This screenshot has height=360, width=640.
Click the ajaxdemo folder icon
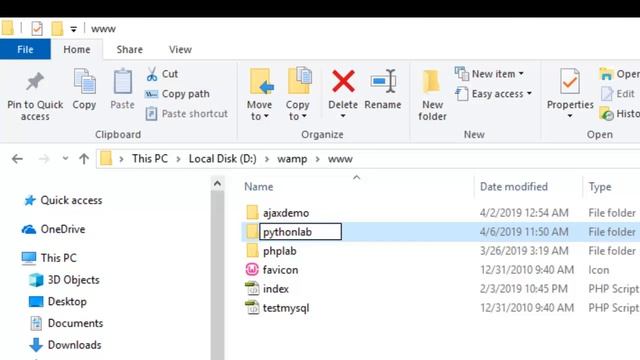tap(252, 212)
